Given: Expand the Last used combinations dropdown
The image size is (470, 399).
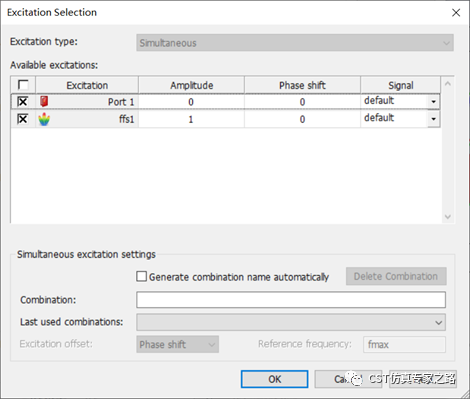Looking at the screenshot, I should pyautogui.click(x=291, y=322).
